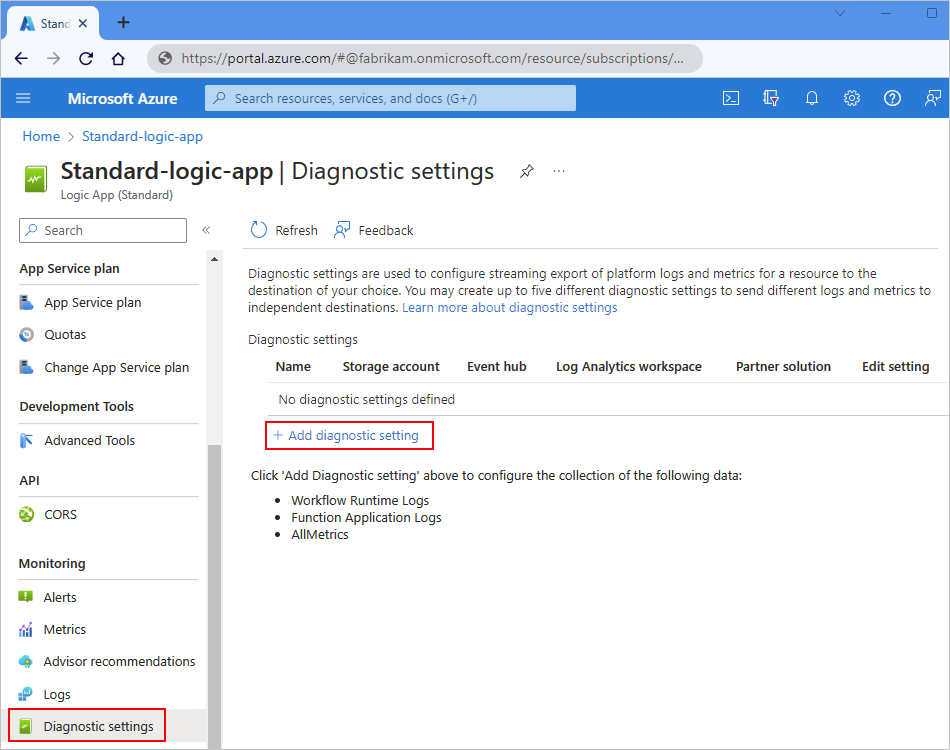The image size is (950, 750).
Task: Click the sidebar Search box
Action: click(102, 230)
